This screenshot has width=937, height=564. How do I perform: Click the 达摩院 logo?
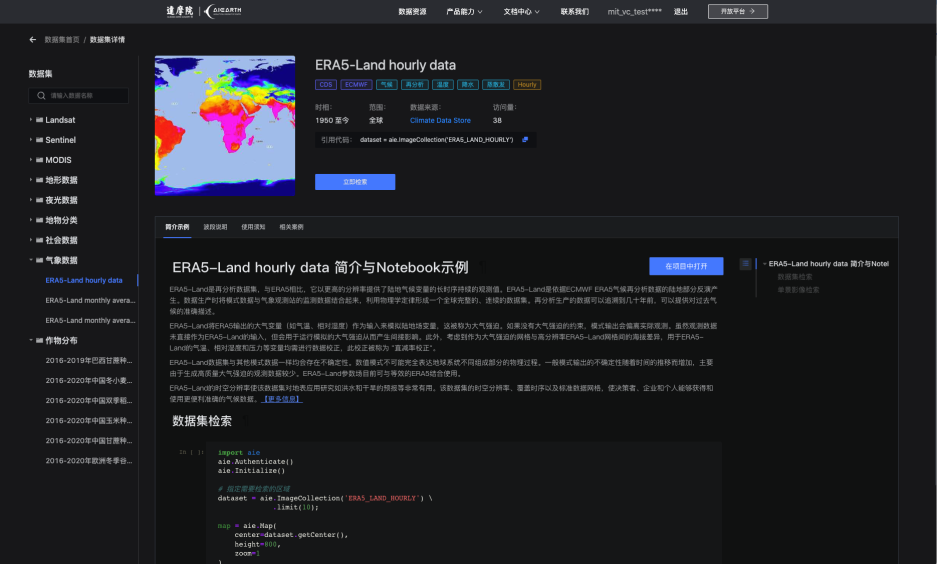tap(179, 11)
